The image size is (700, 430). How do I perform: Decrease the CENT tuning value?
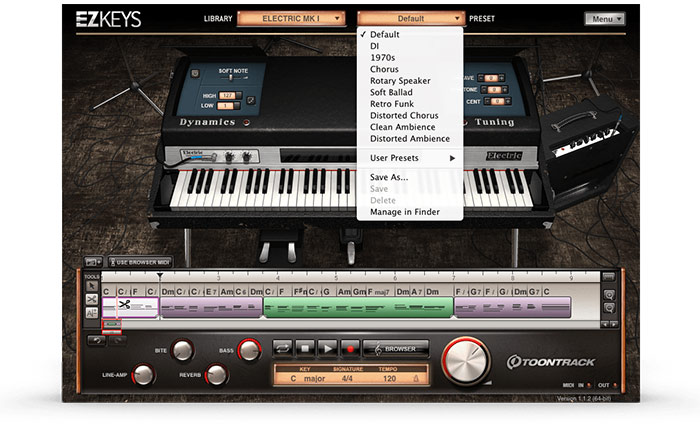pyautogui.click(x=487, y=102)
